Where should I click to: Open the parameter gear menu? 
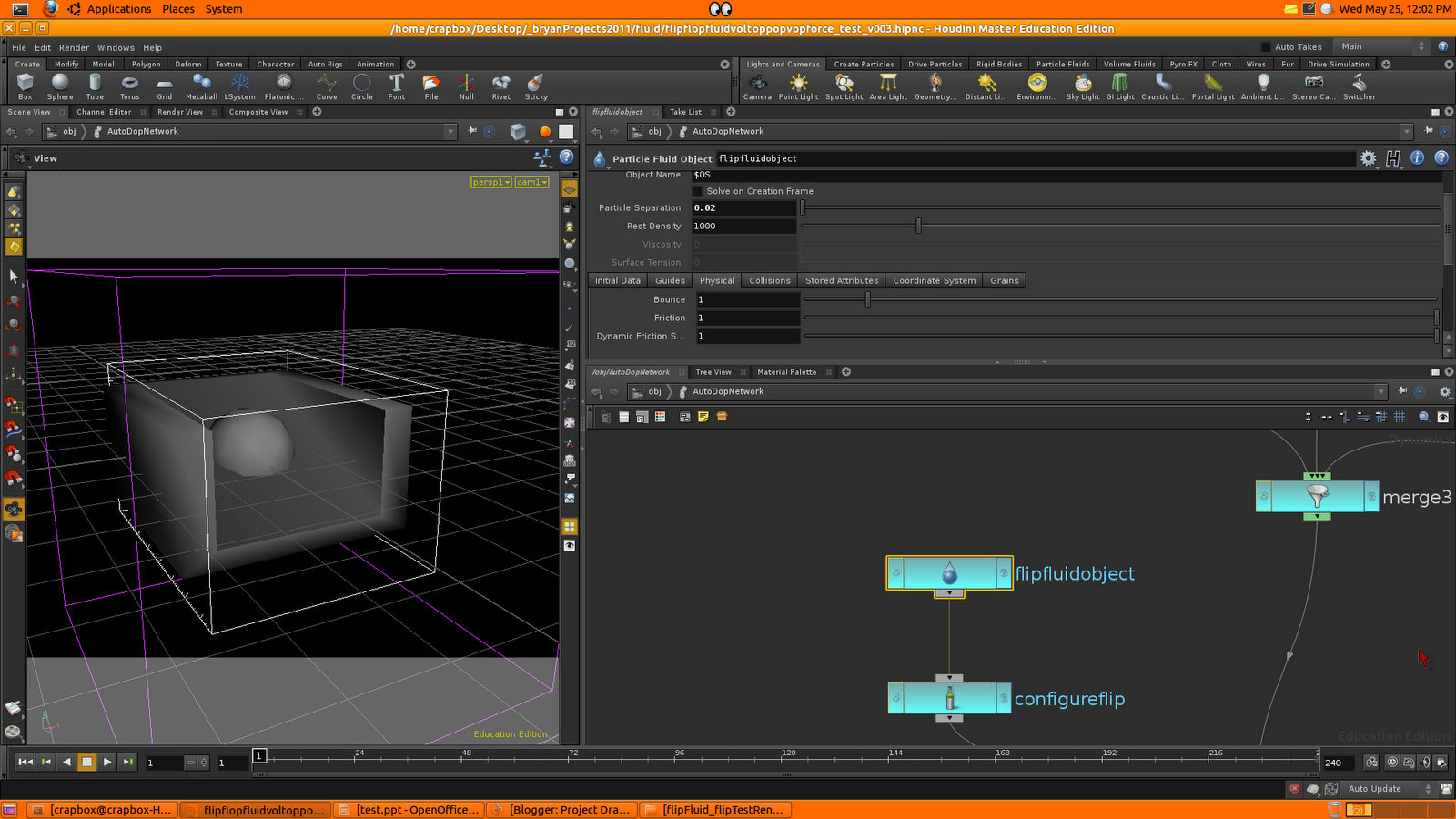[x=1368, y=158]
